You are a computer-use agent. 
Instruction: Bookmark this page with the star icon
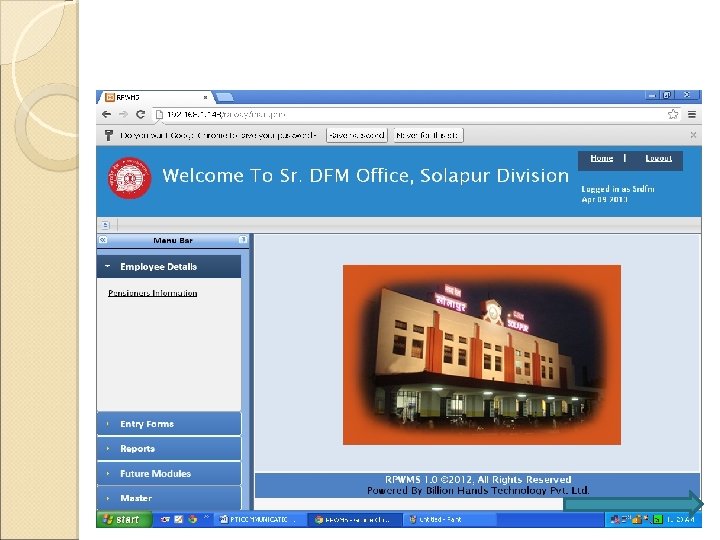673,114
